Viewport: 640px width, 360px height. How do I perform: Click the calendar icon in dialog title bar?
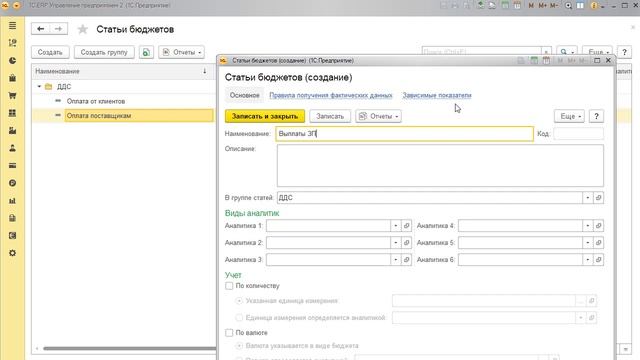pos(546,60)
